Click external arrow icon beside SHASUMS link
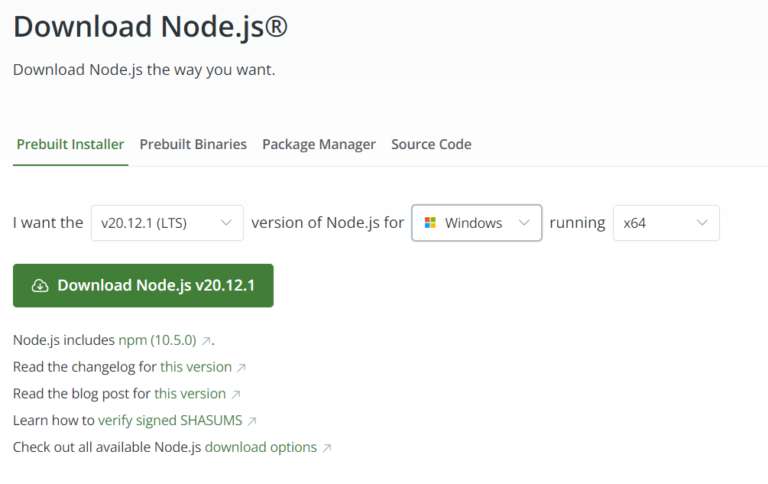The height and width of the screenshot is (484, 768). tap(252, 421)
